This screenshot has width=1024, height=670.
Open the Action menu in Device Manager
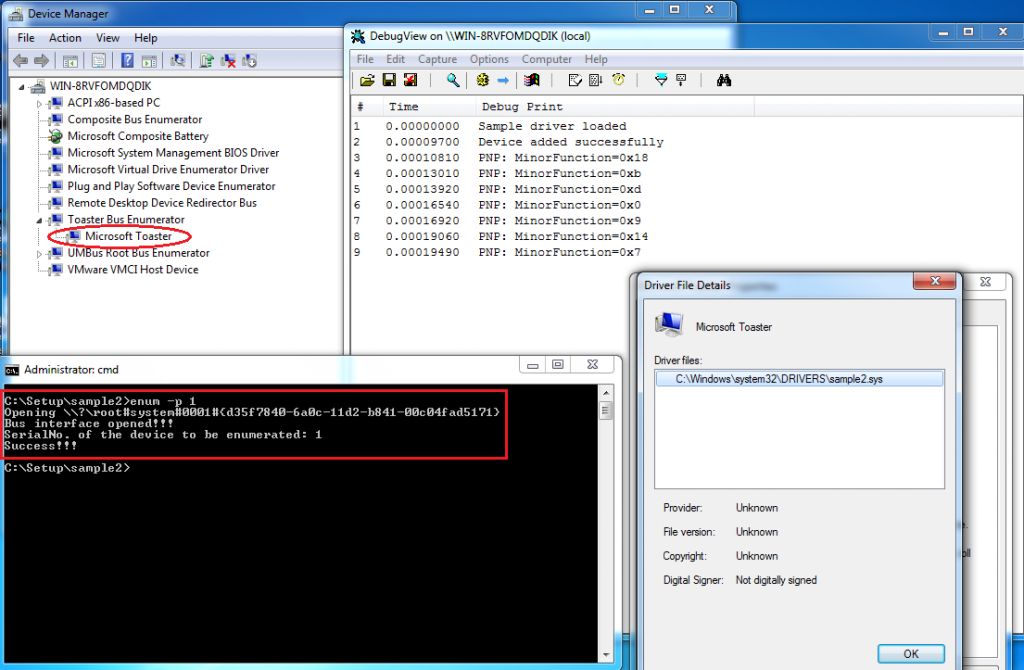tap(65, 37)
